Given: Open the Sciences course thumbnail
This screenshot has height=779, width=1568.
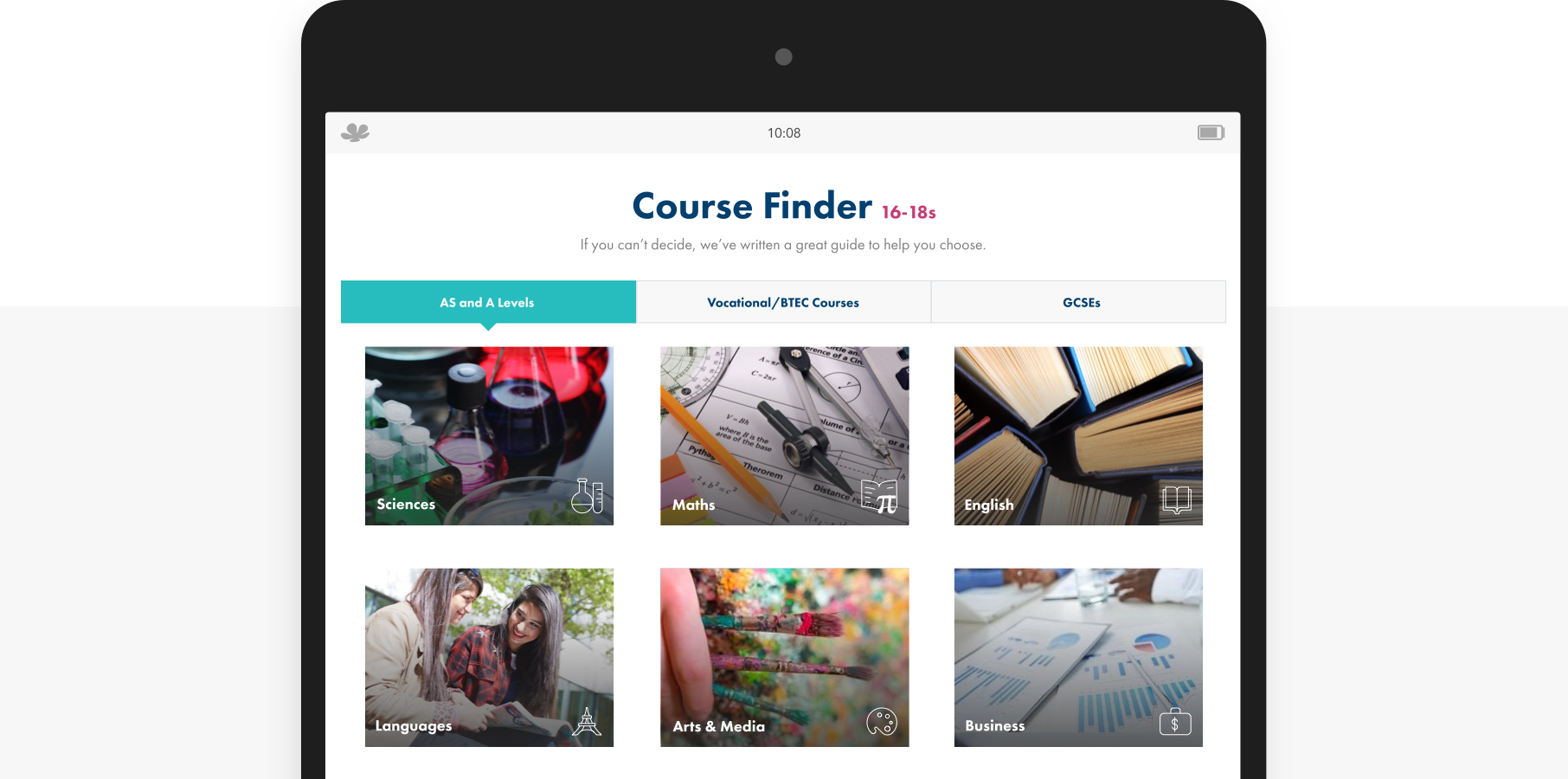Looking at the screenshot, I should (489, 436).
